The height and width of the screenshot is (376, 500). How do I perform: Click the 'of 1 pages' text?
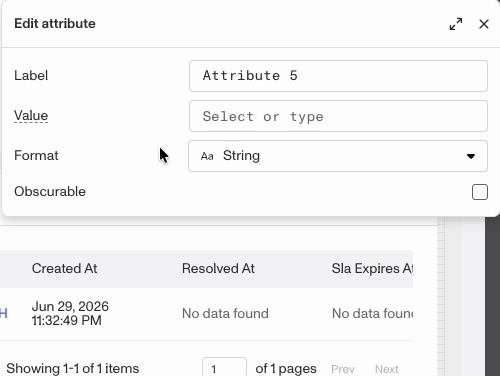[286, 368]
